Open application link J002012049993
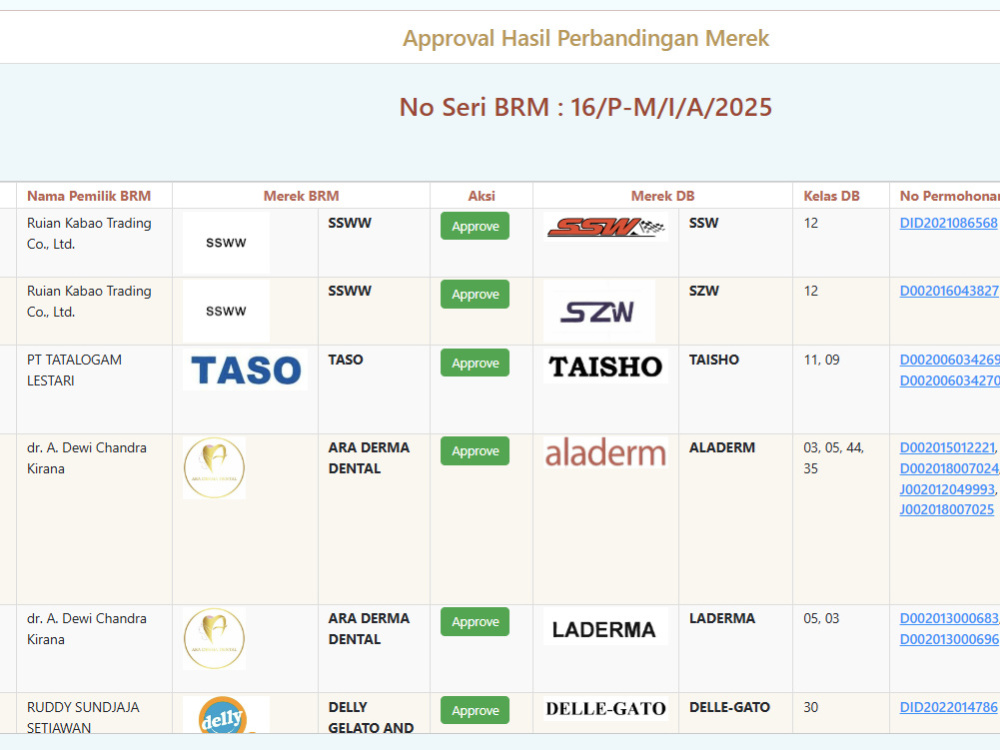This screenshot has height=750, width=1000. (x=947, y=489)
